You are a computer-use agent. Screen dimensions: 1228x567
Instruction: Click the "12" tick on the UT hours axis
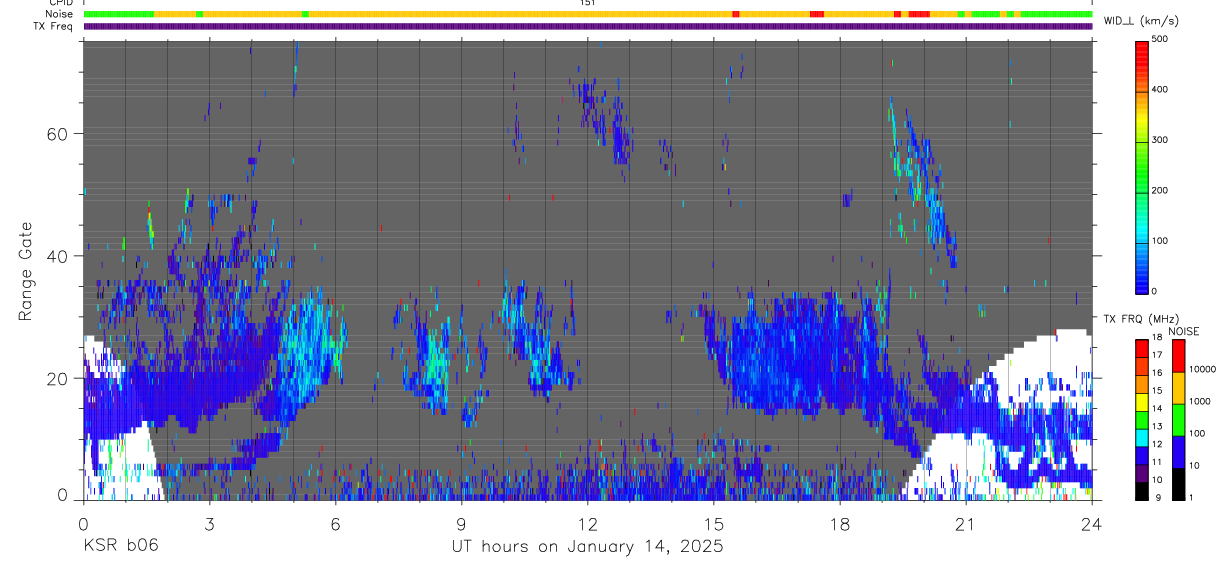click(587, 523)
